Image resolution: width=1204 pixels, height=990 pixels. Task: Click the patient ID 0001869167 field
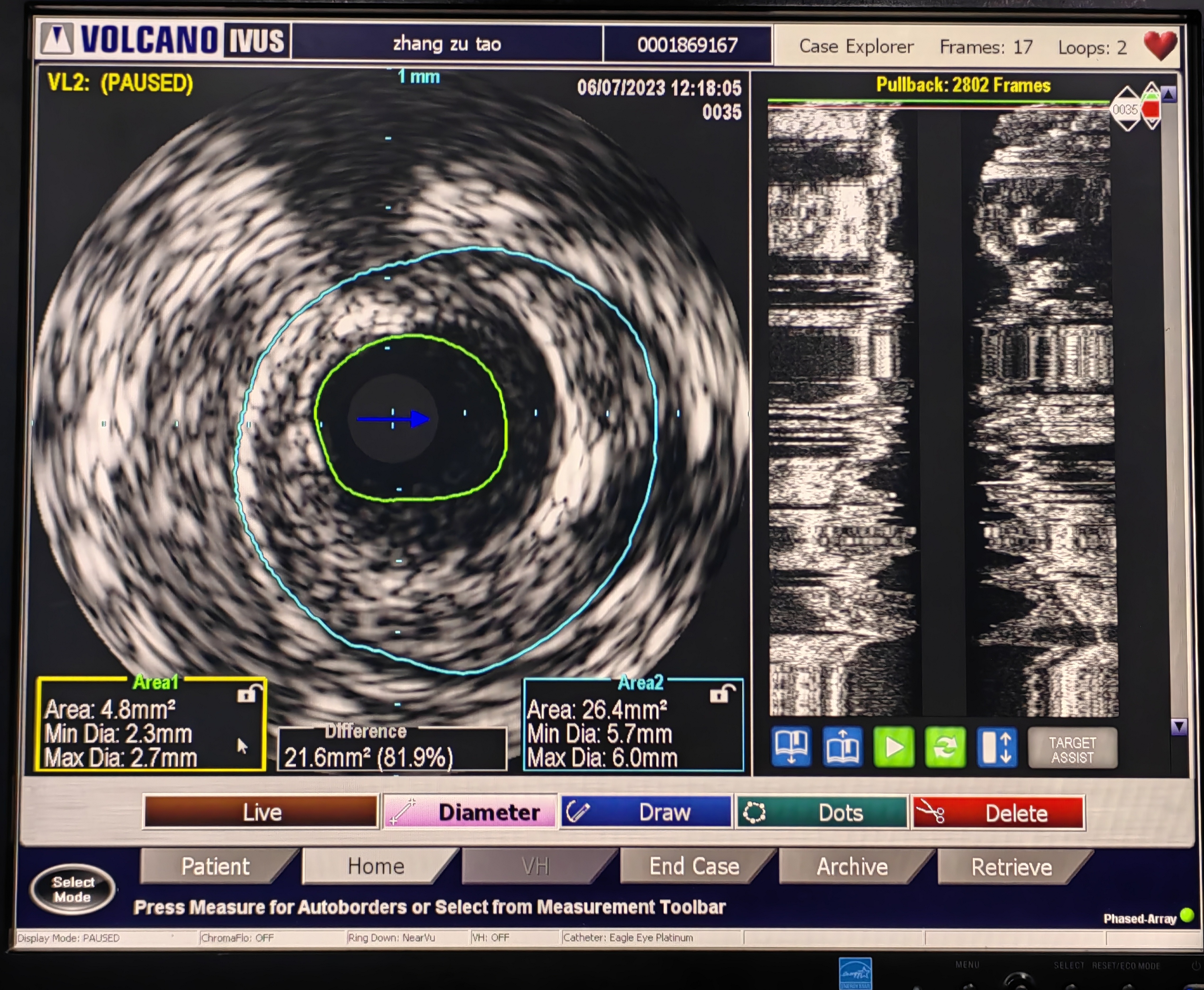click(x=687, y=44)
